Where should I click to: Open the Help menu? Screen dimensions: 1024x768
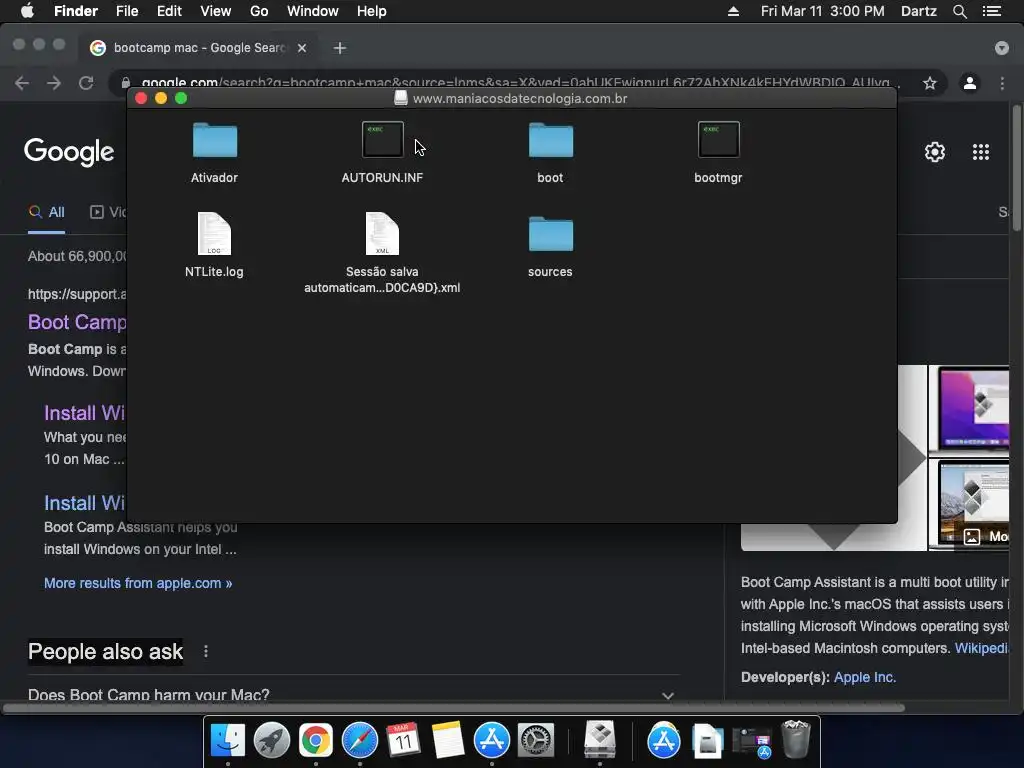coord(372,11)
